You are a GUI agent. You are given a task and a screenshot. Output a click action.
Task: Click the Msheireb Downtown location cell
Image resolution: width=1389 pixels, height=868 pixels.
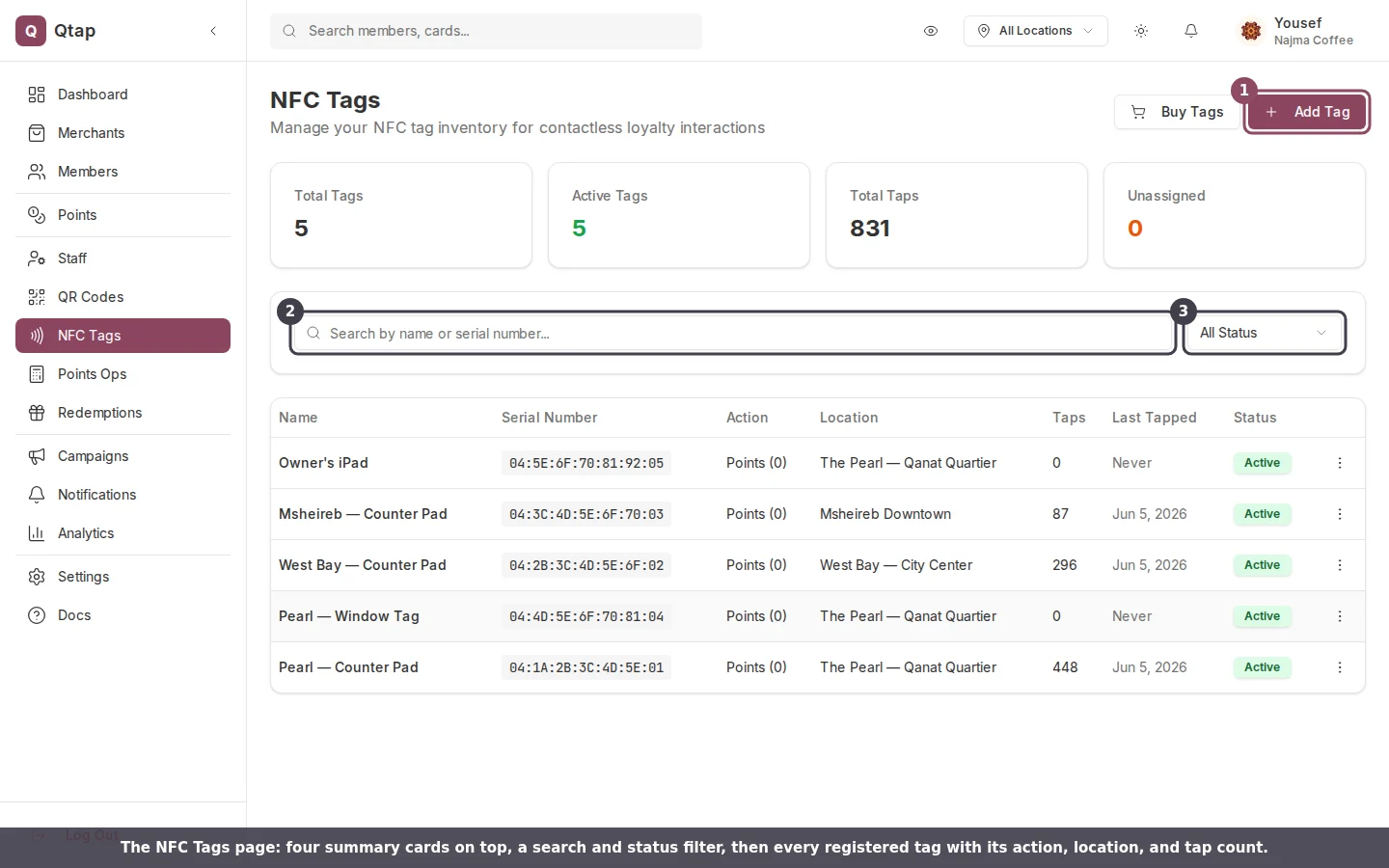885,514
